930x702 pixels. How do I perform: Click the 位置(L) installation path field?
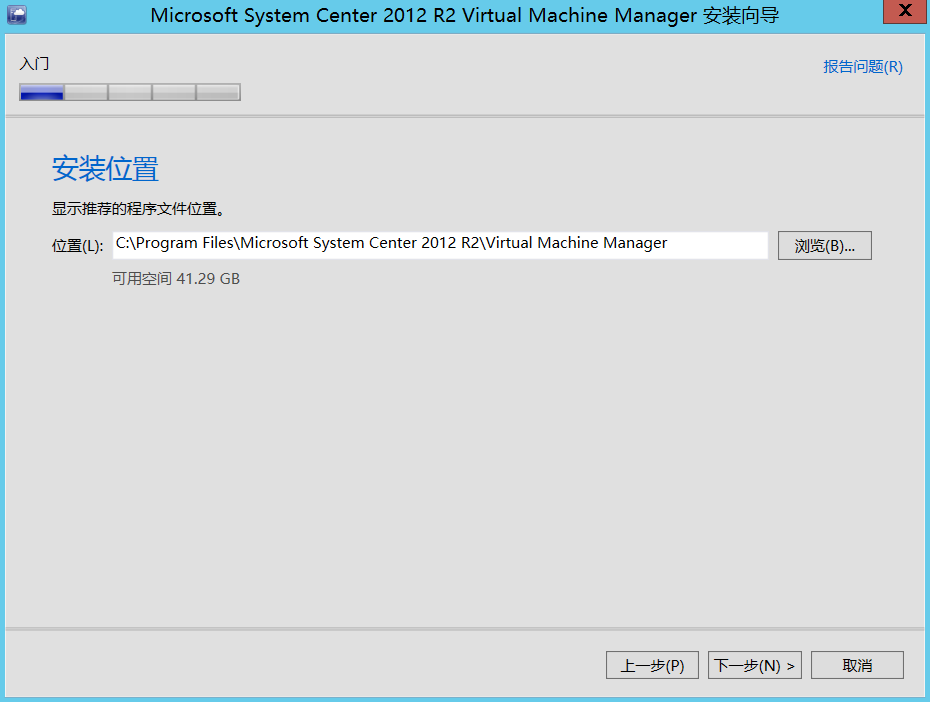pos(440,245)
